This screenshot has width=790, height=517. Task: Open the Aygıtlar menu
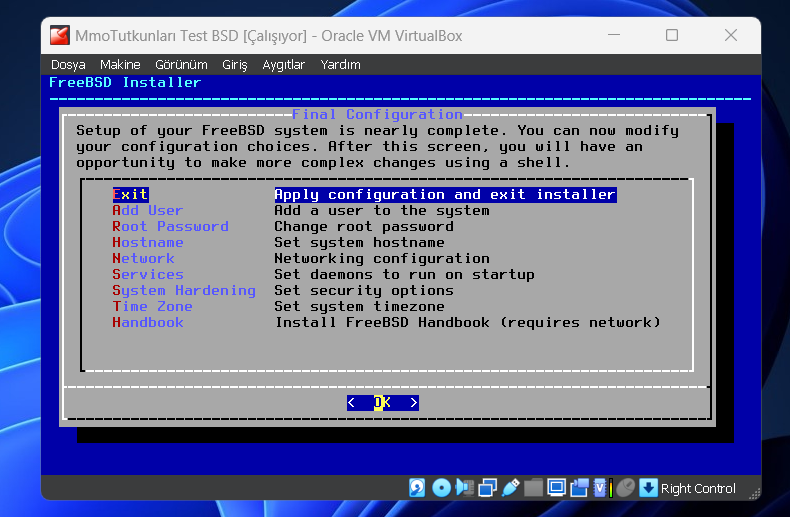click(283, 64)
